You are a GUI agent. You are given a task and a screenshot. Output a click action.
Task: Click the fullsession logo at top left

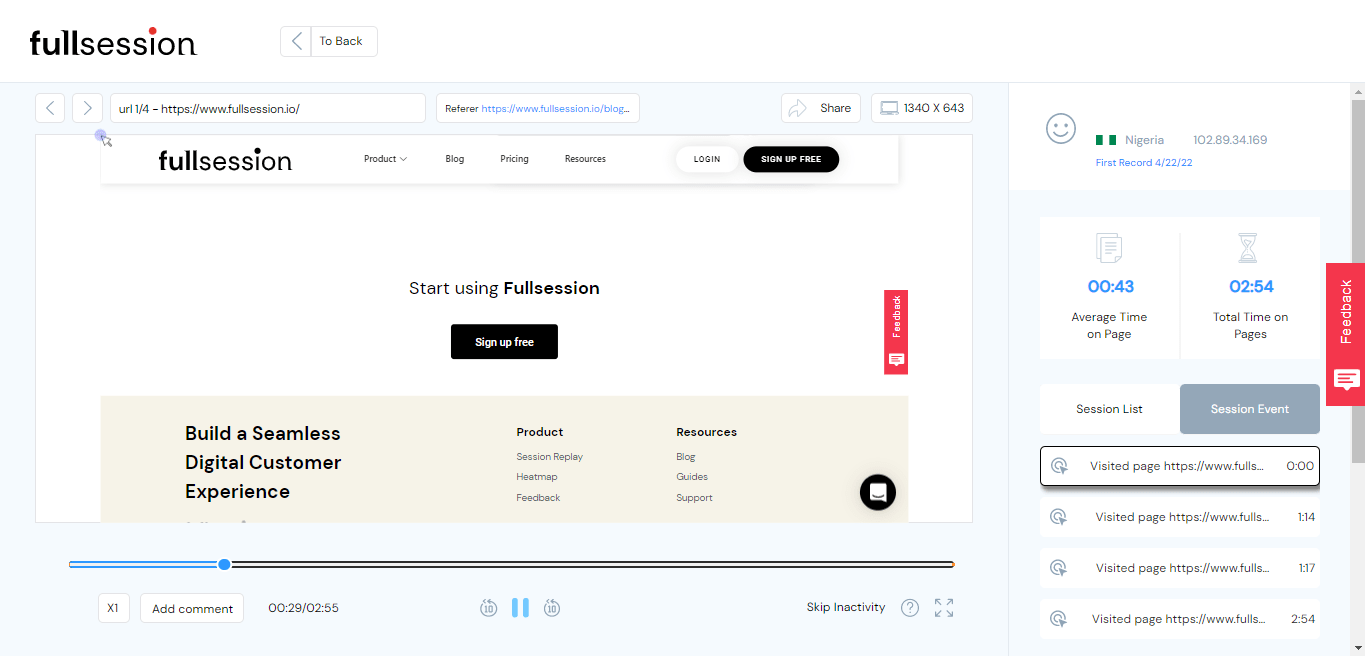tap(113, 42)
